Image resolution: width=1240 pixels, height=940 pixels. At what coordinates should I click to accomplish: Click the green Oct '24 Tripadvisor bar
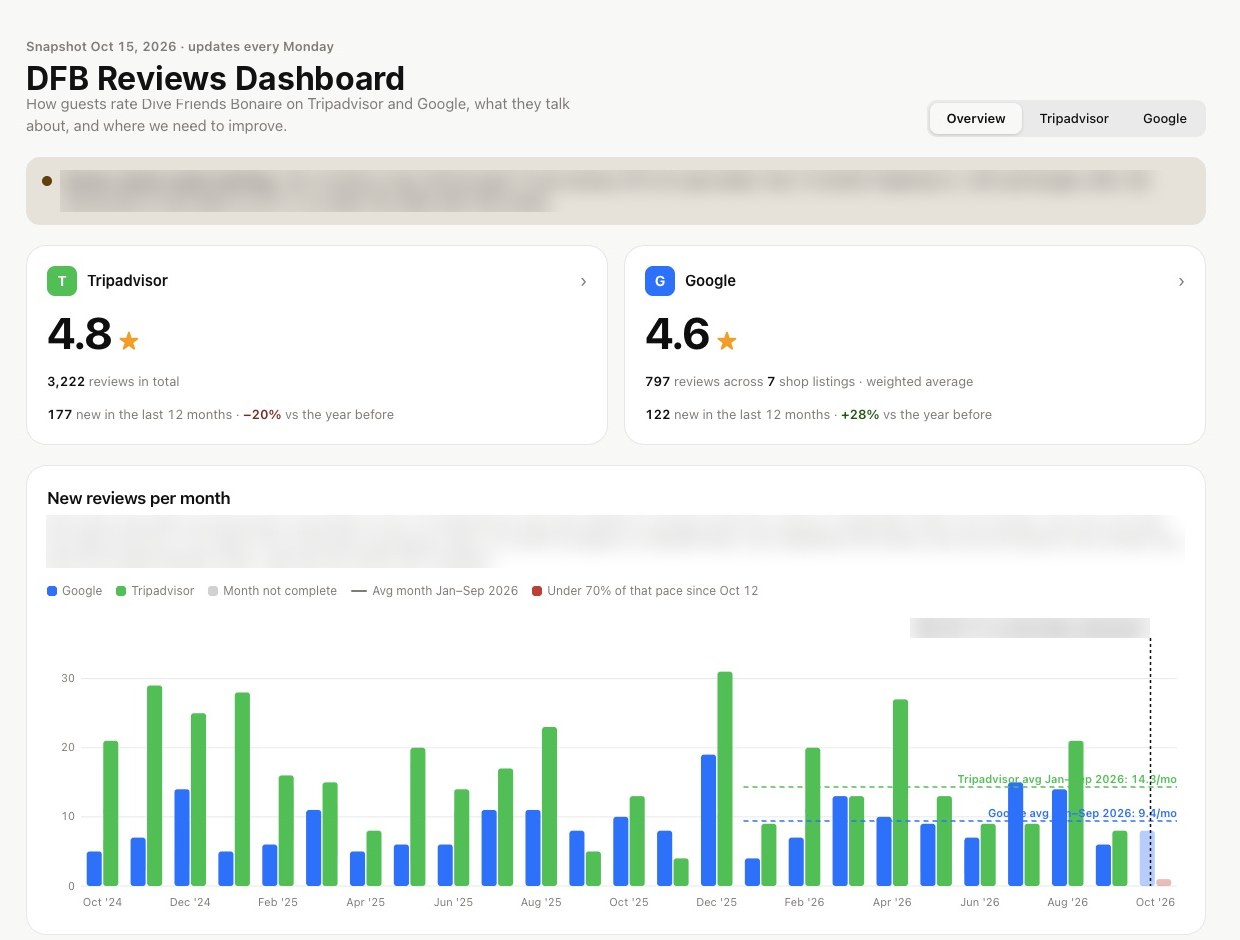[111, 814]
